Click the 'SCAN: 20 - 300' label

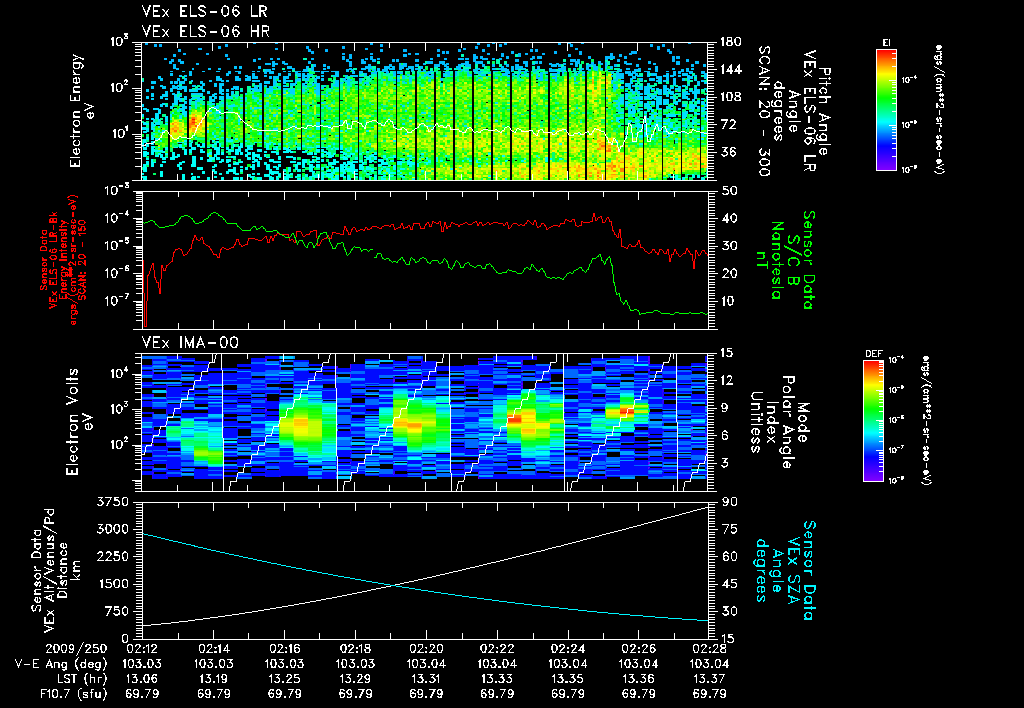pos(764,111)
